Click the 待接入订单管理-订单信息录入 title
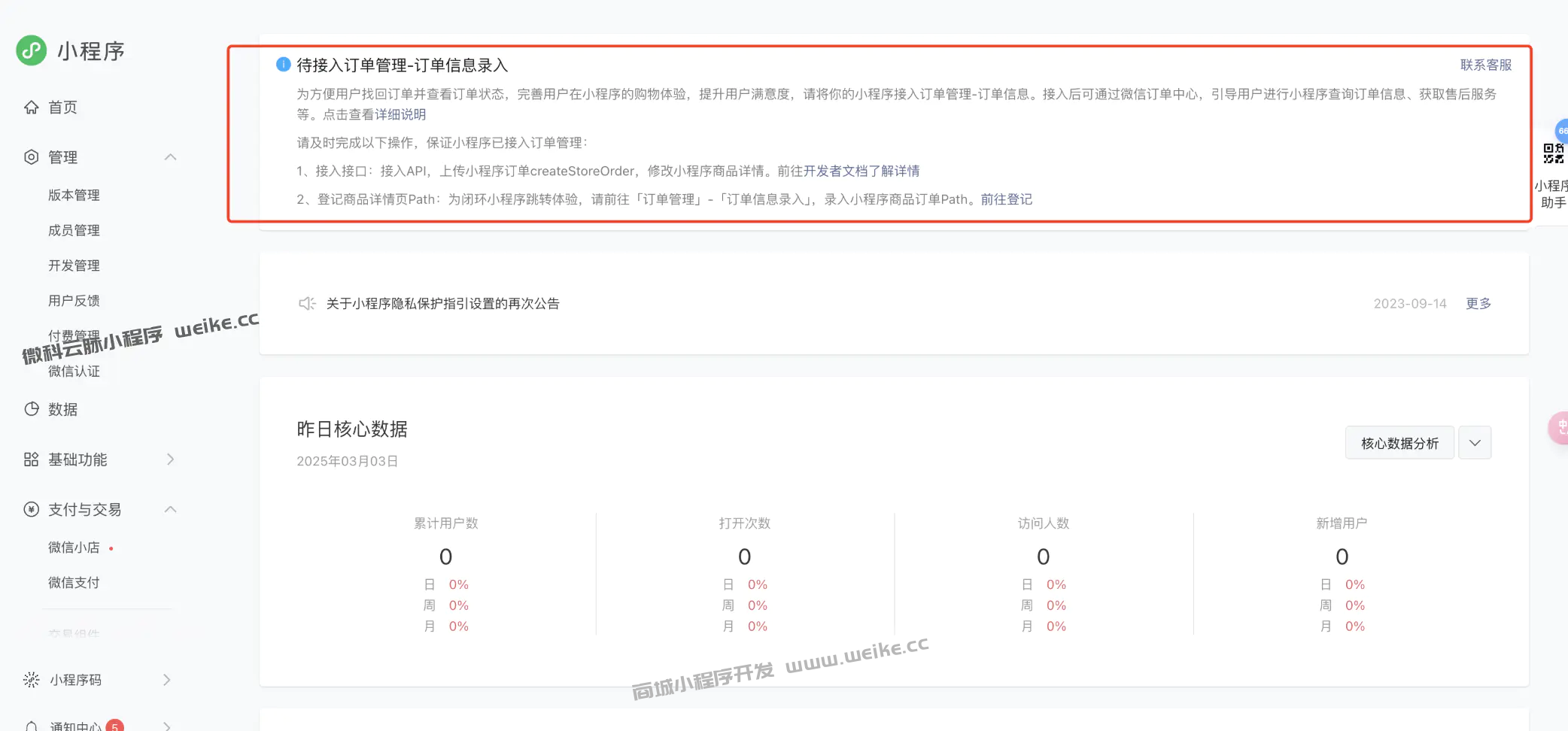This screenshot has width=1568, height=731. click(403, 65)
